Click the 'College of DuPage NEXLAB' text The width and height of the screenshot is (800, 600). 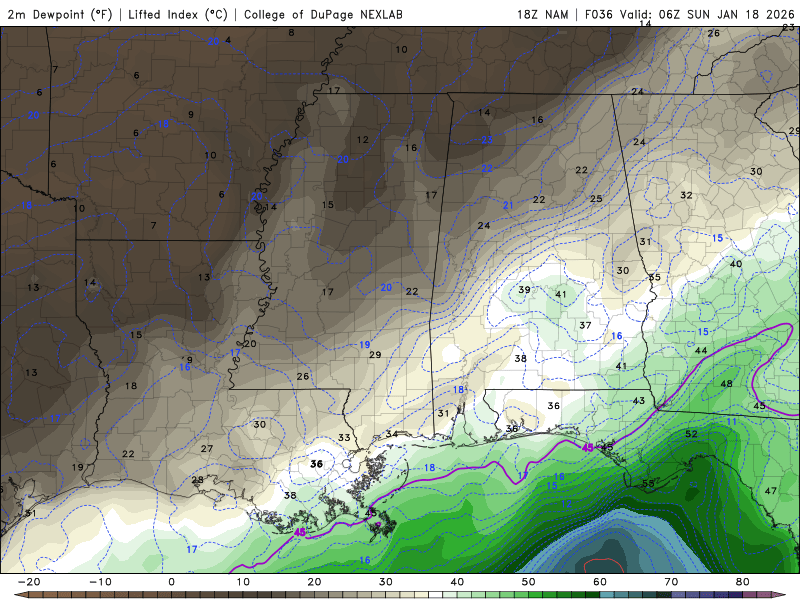(x=323, y=14)
